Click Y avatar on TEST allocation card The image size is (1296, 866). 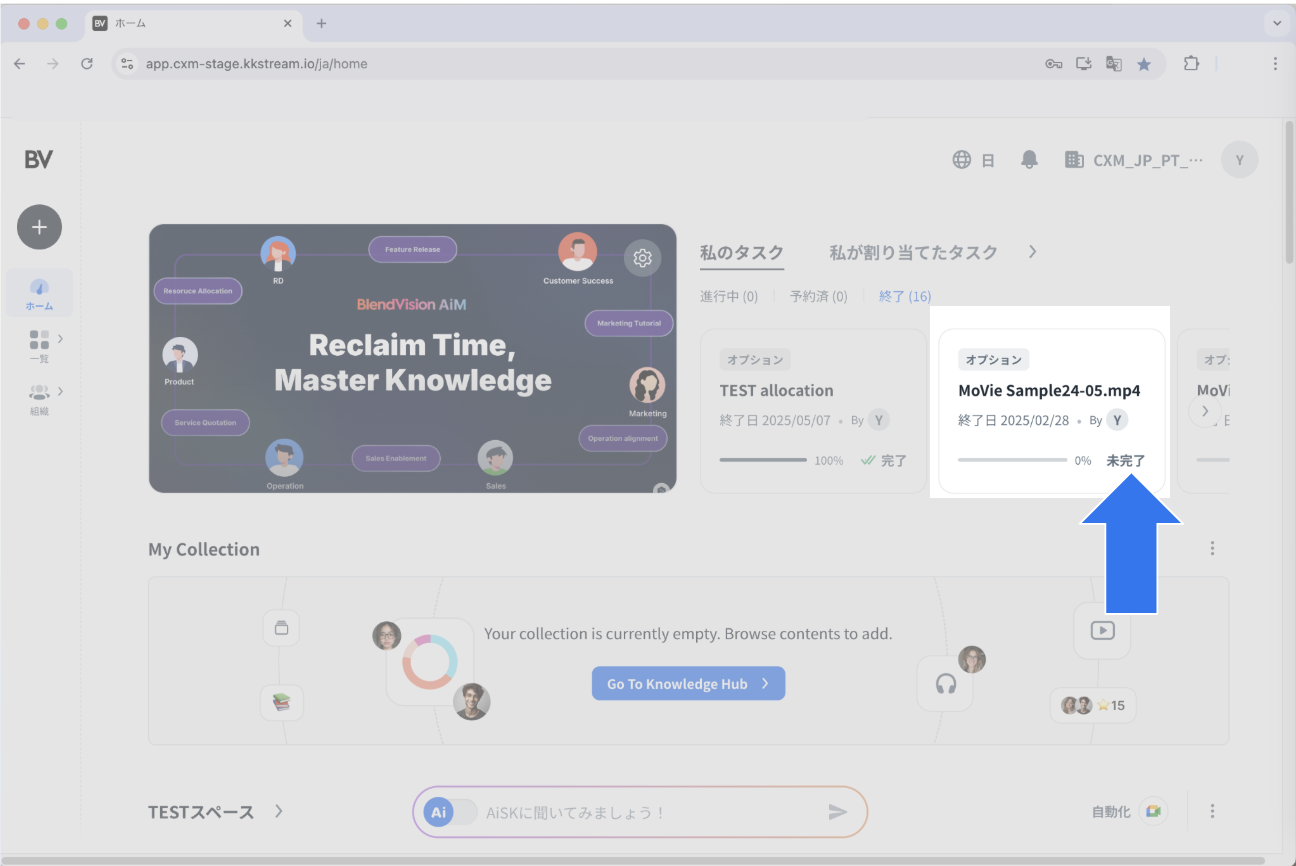pyautogui.click(x=879, y=420)
